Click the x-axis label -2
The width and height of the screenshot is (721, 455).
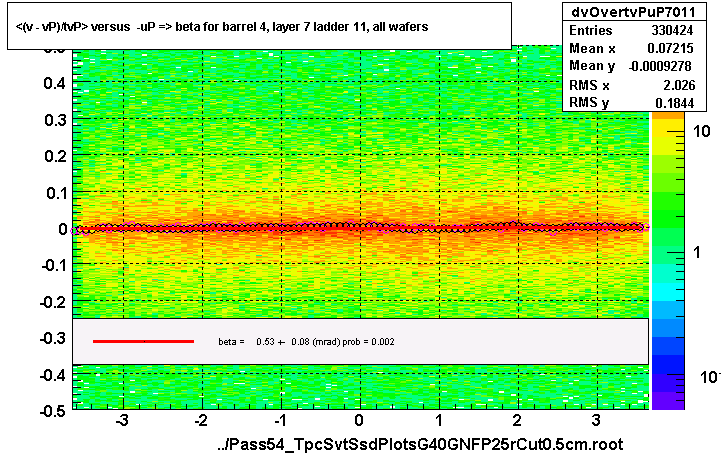pyautogui.click(x=201, y=421)
